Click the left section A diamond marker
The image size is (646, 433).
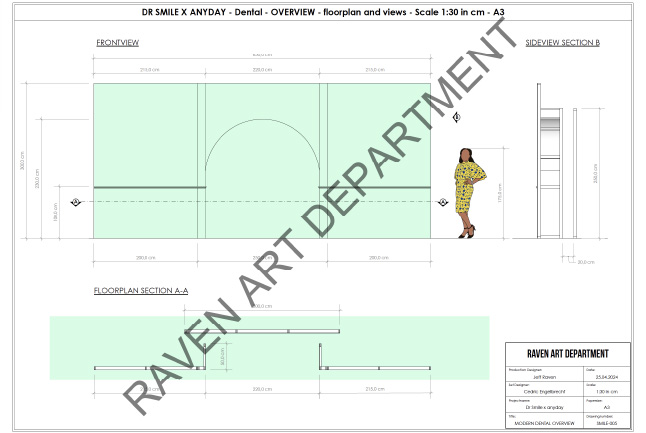point(75,202)
